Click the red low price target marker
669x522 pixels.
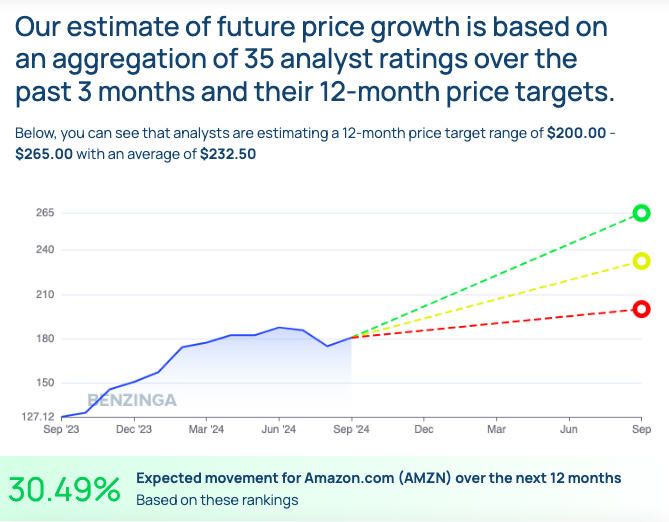pos(642,309)
